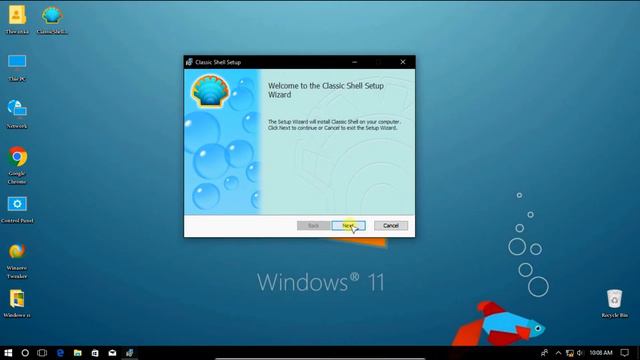Select the This PC desktop icon
The width and height of the screenshot is (640, 360).
(x=17, y=67)
